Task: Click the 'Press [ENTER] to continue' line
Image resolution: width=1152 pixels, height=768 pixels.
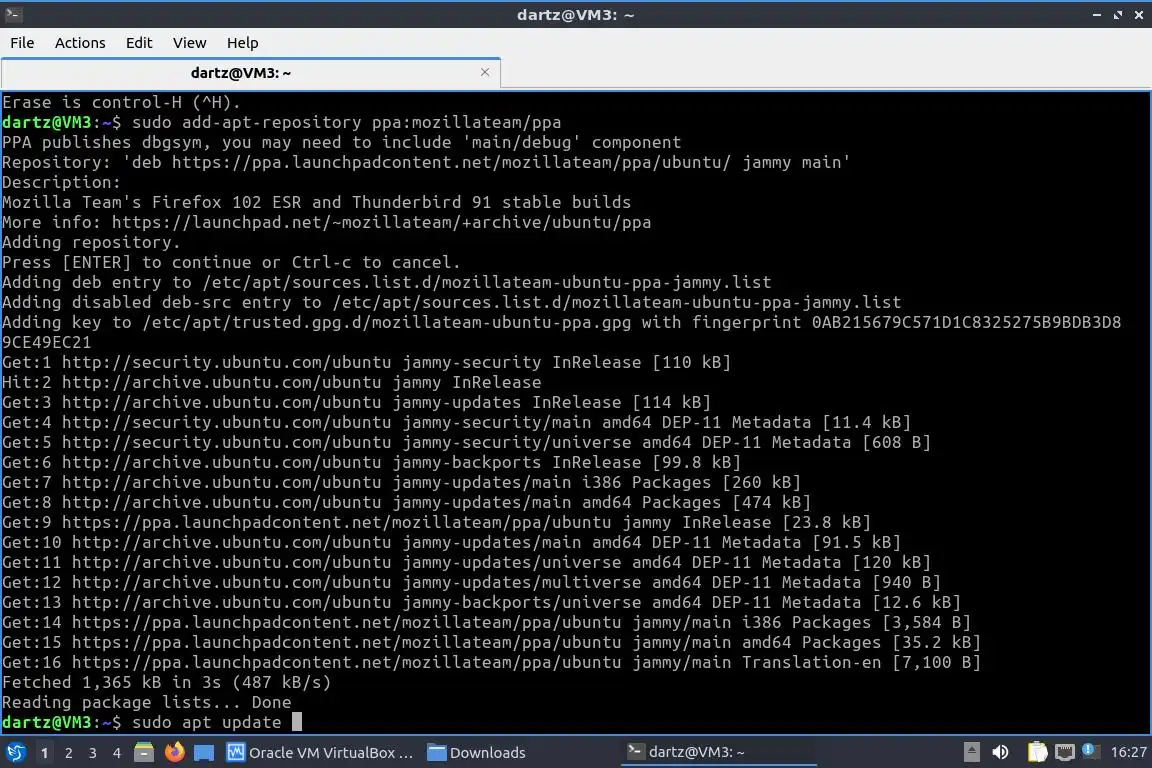Action: (x=231, y=262)
